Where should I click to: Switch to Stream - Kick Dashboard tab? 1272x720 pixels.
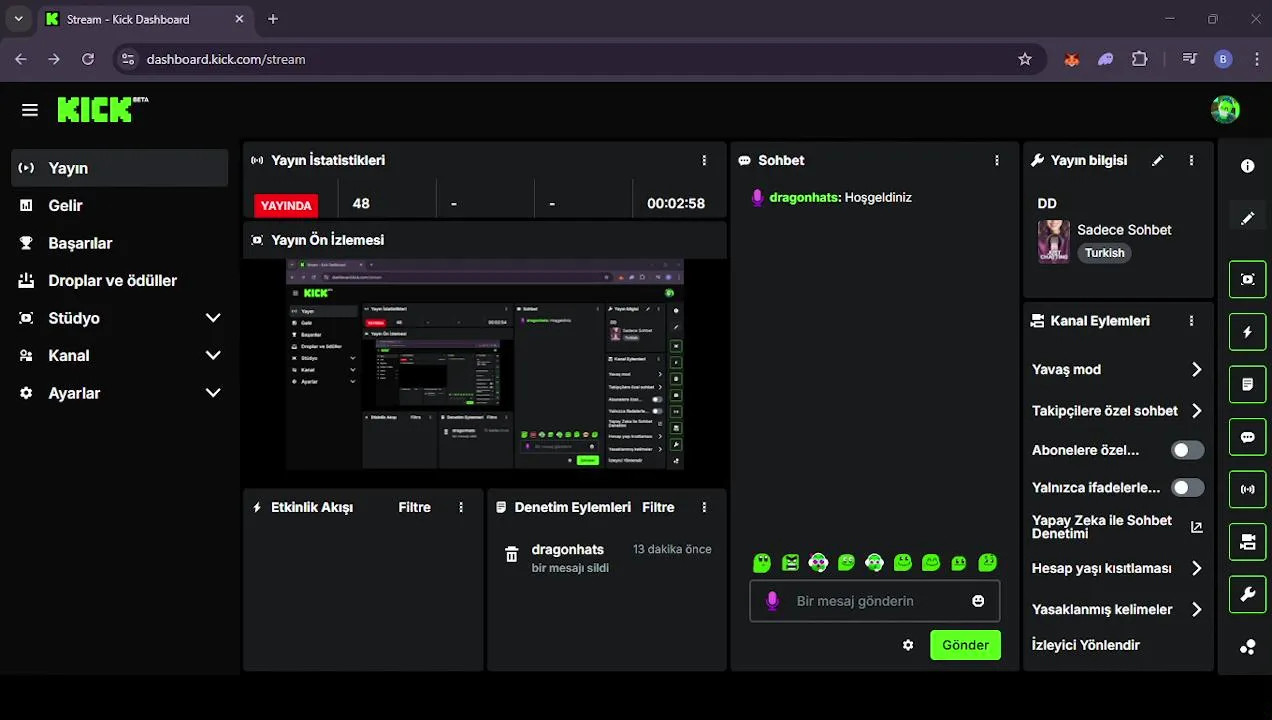click(145, 19)
